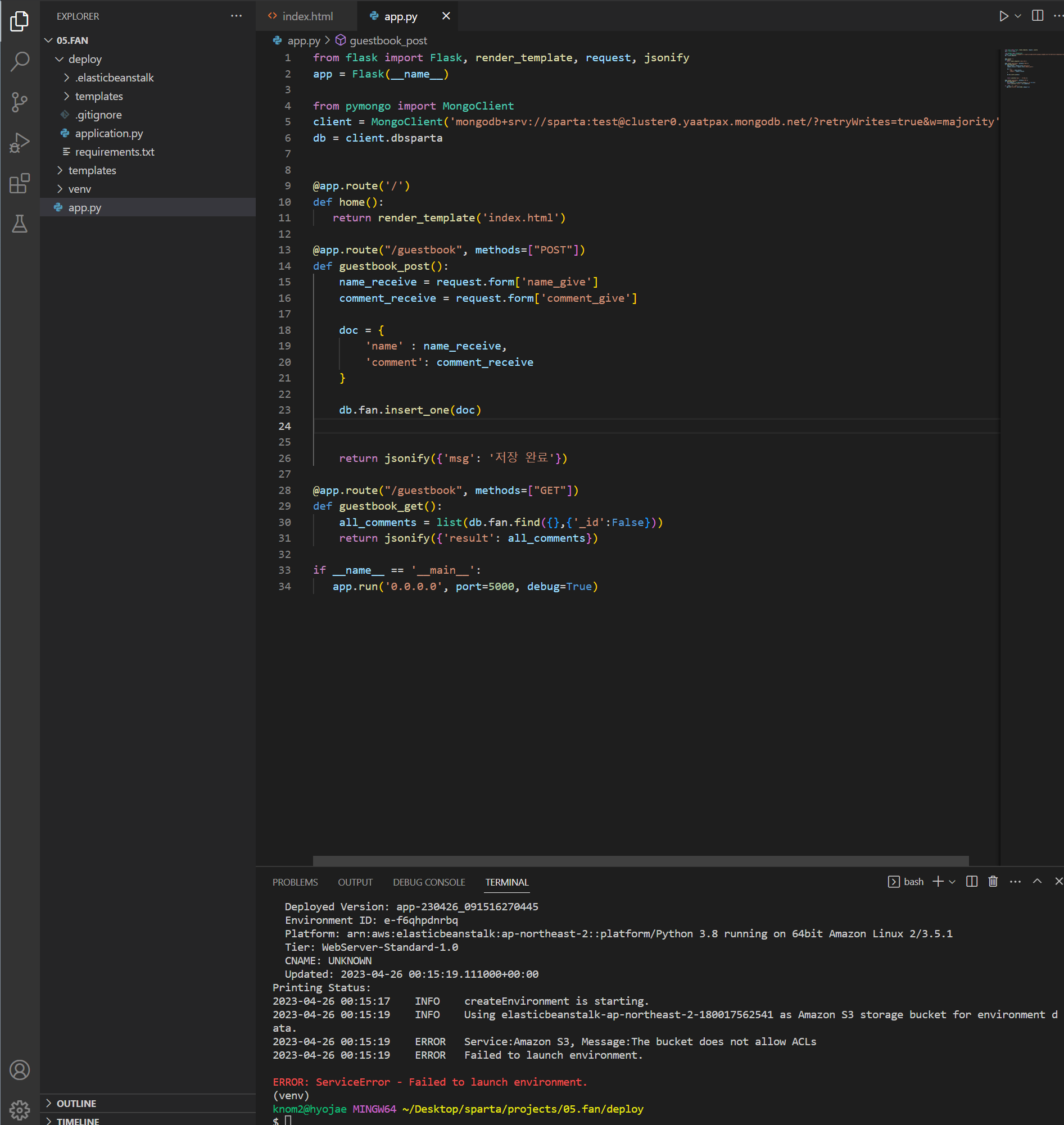Open application.py in the explorer
Image resolution: width=1064 pixels, height=1125 pixels.
147,133
